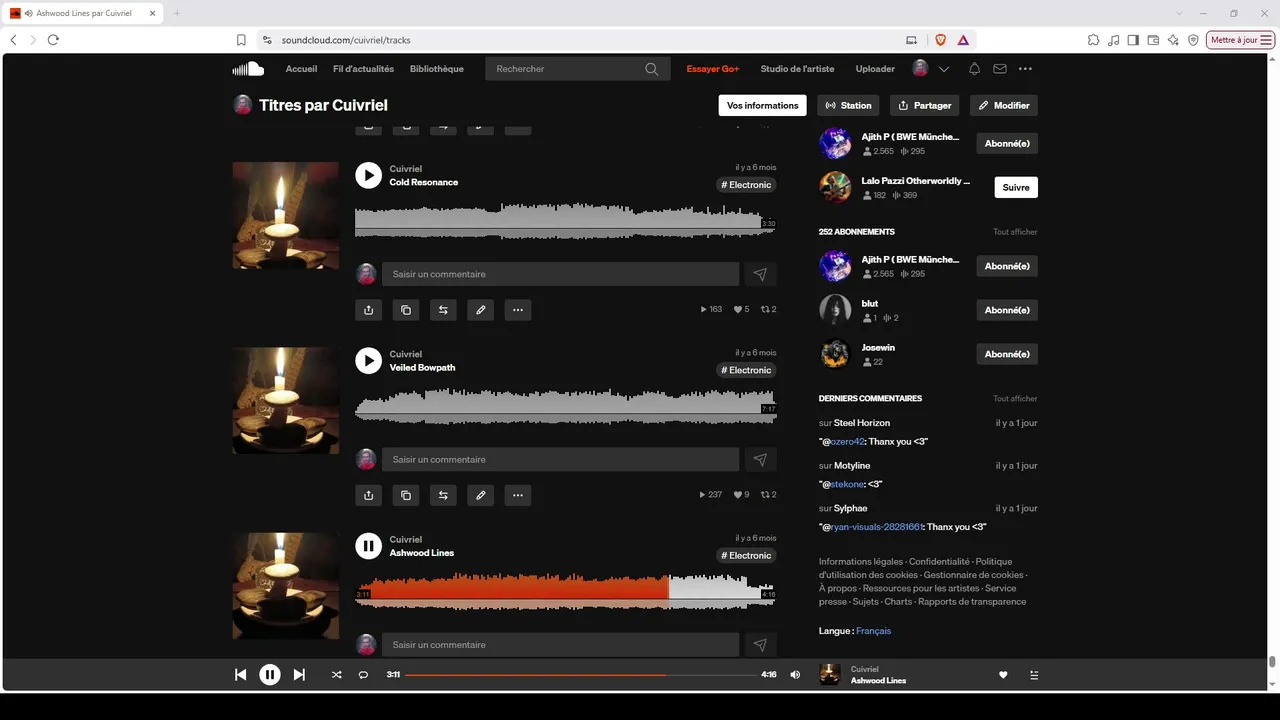Open the Brave Rewards triangle icon

pos(963,40)
